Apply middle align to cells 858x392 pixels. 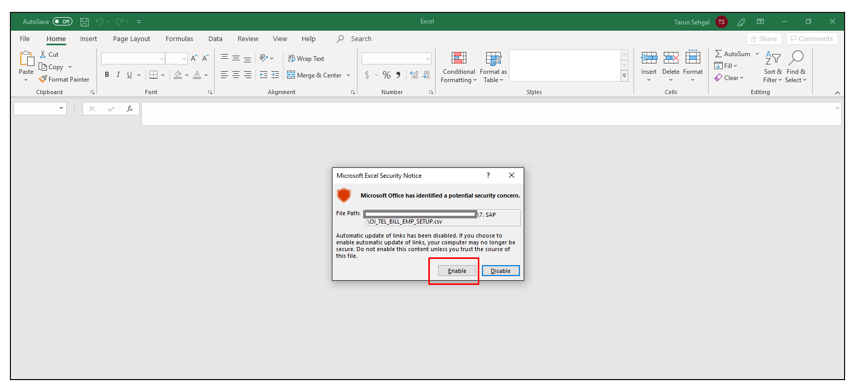236,58
